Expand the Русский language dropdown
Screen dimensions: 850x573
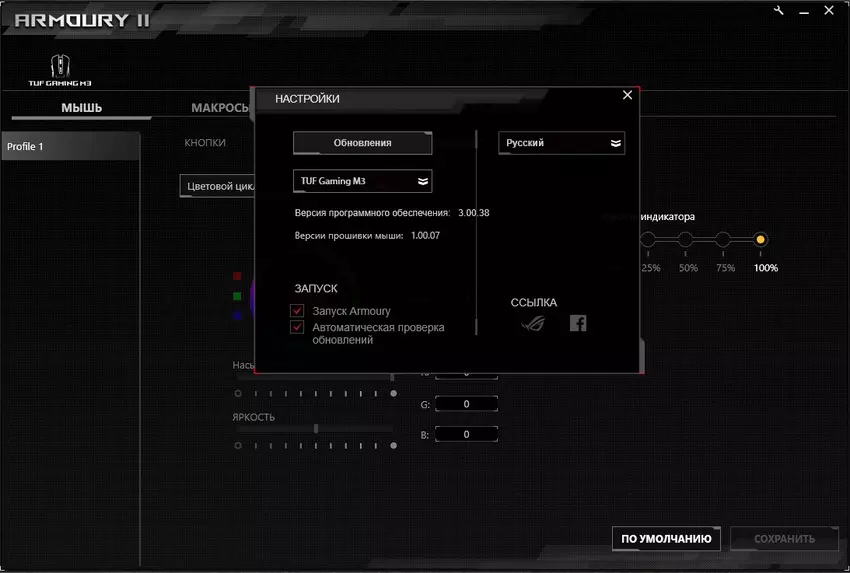[x=561, y=143]
